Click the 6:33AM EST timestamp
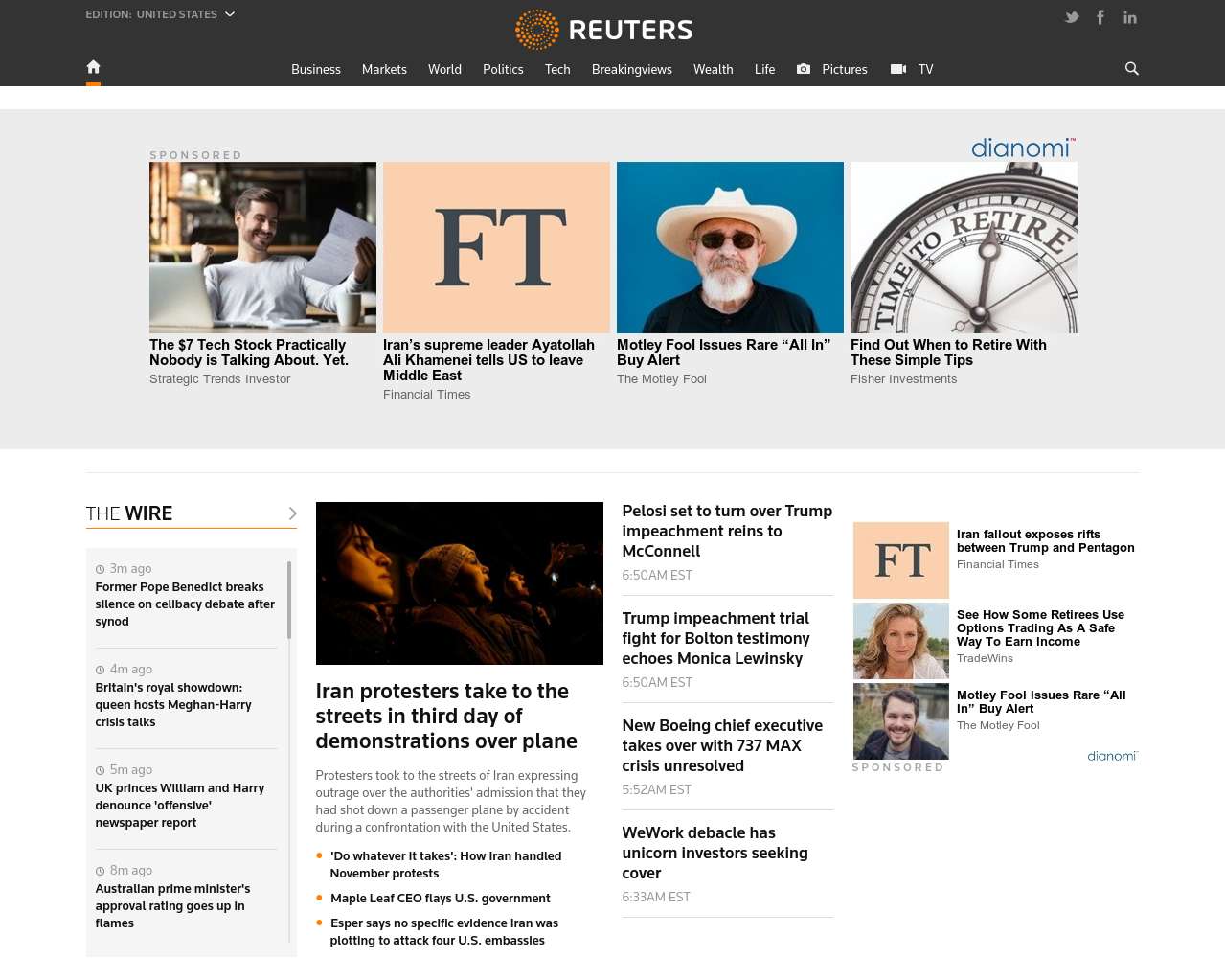Screen dimensions: 1225x980 656,897
